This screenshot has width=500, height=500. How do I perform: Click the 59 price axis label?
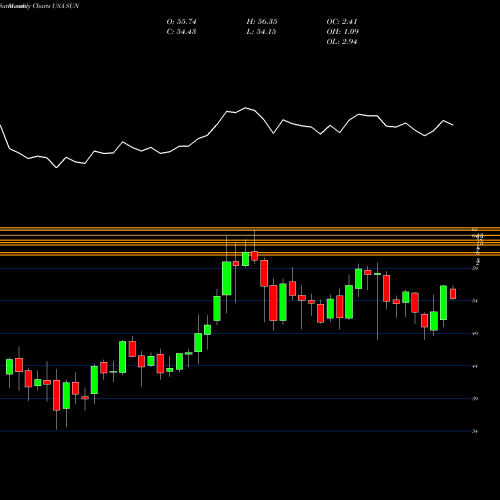point(475,268)
